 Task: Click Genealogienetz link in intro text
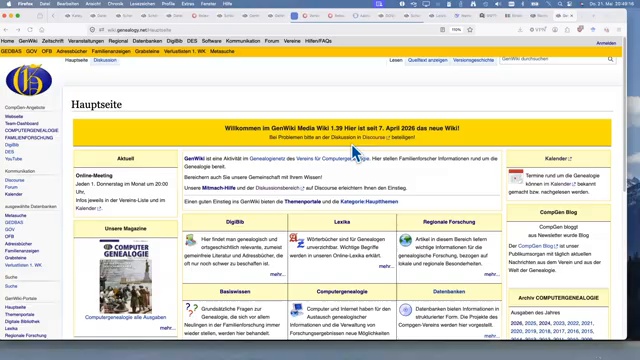[x=267, y=158]
